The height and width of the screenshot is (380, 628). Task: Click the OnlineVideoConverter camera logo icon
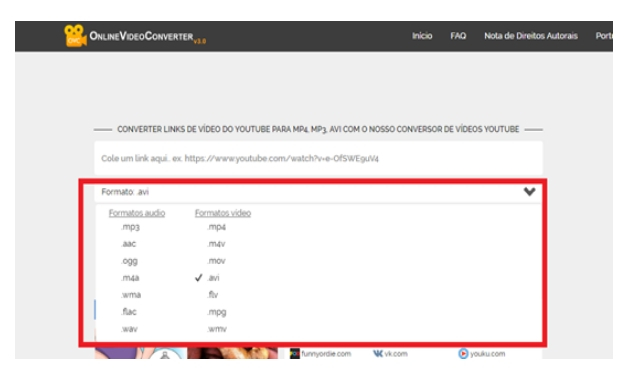coord(75,36)
